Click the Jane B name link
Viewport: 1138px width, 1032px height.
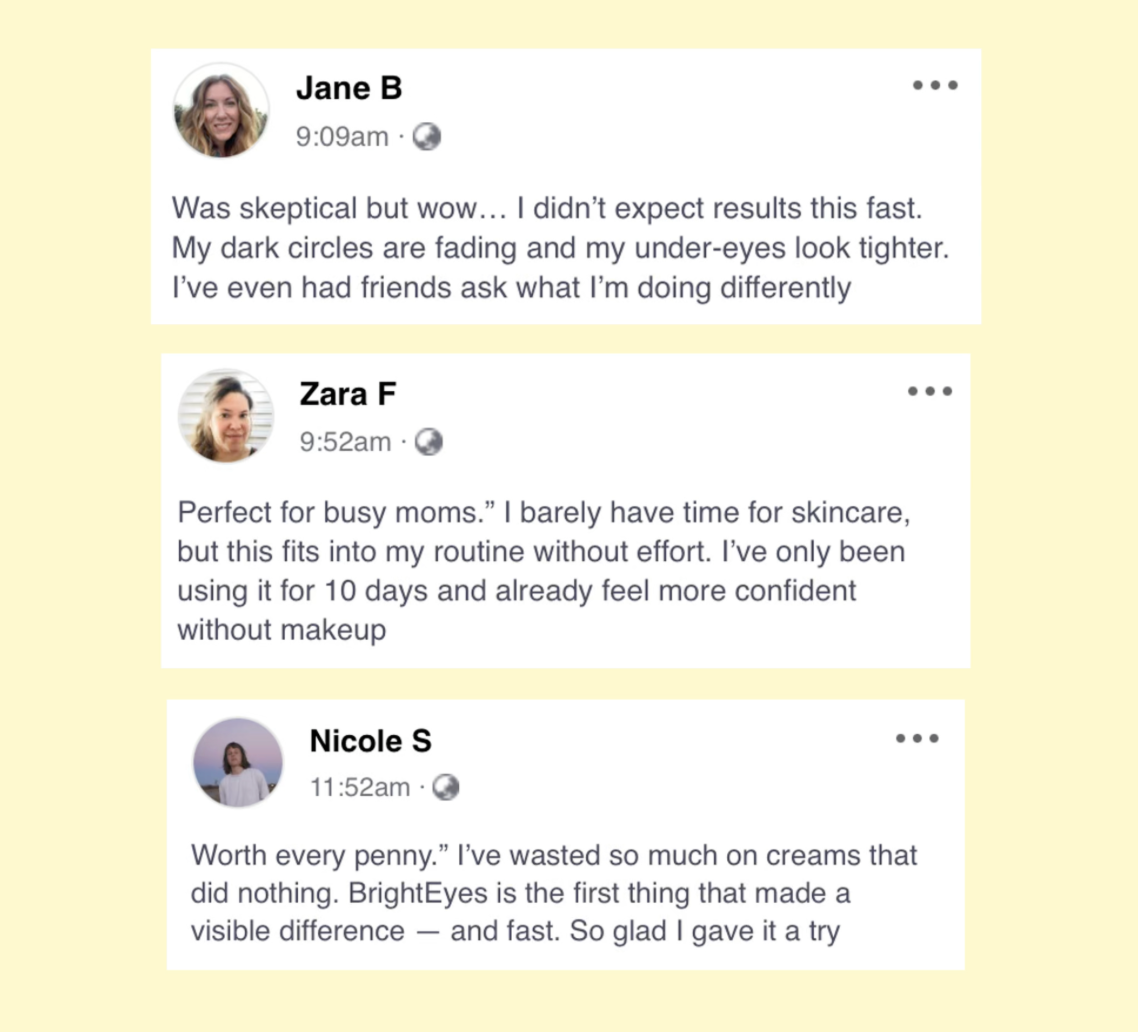tap(349, 88)
